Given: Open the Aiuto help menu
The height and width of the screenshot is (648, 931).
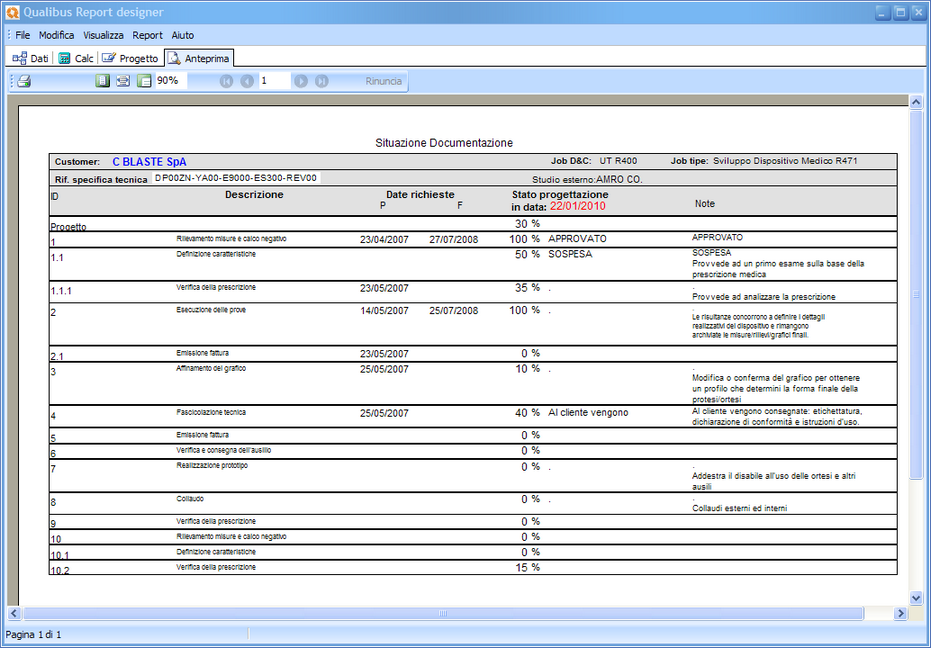Looking at the screenshot, I should (182, 35).
